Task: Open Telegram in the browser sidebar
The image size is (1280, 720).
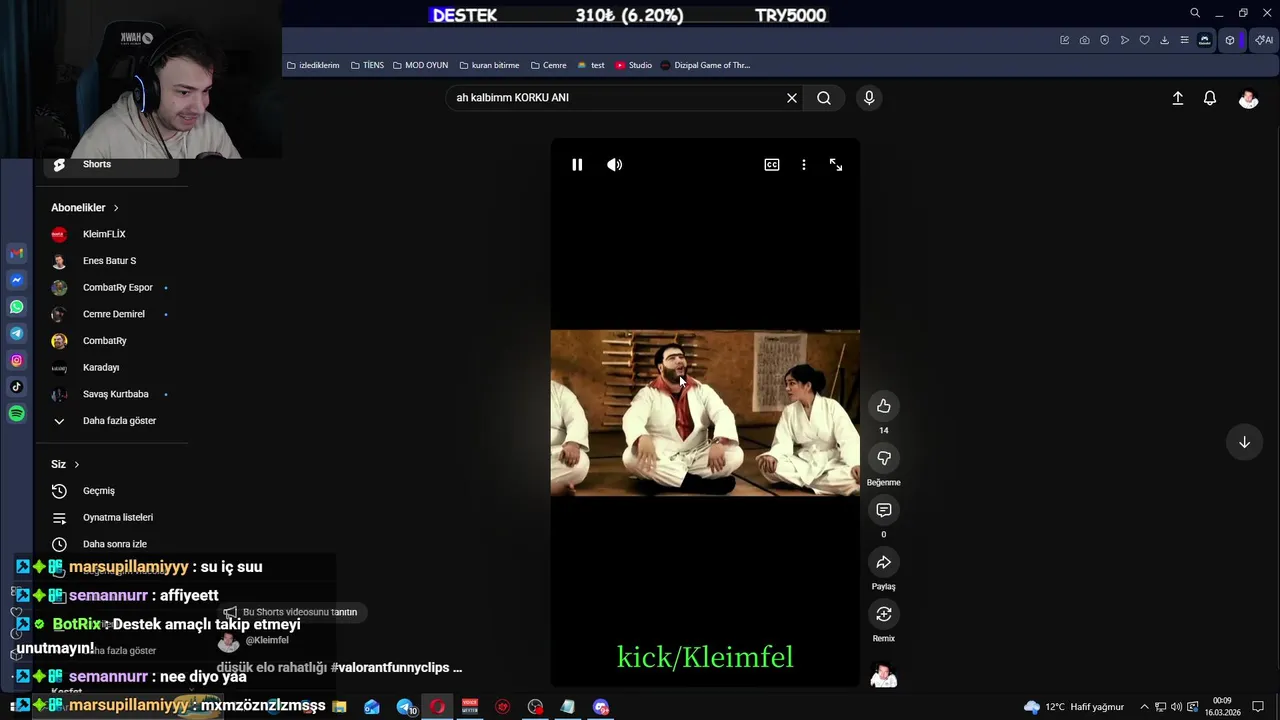Action: [16, 334]
